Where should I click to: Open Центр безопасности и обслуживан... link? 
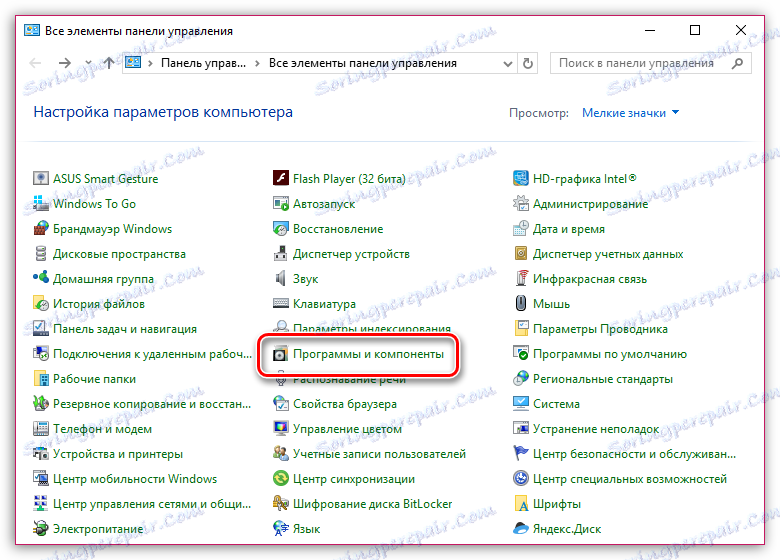(x=634, y=454)
